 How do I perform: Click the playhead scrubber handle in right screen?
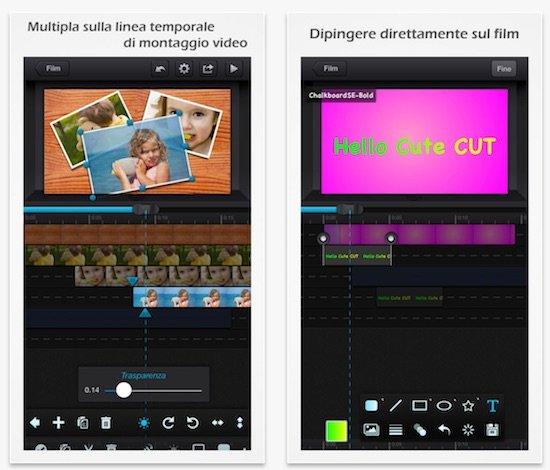pyautogui.click(x=350, y=210)
